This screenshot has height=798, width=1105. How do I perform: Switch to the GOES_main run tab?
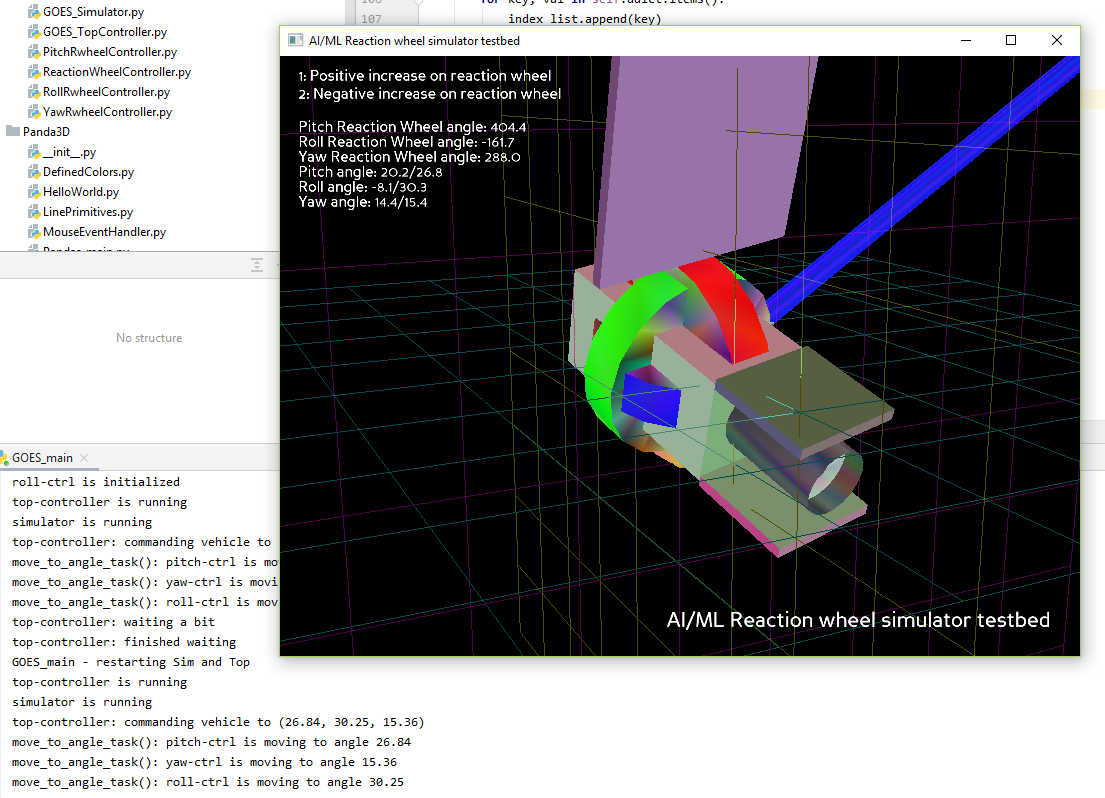pyautogui.click(x=41, y=458)
